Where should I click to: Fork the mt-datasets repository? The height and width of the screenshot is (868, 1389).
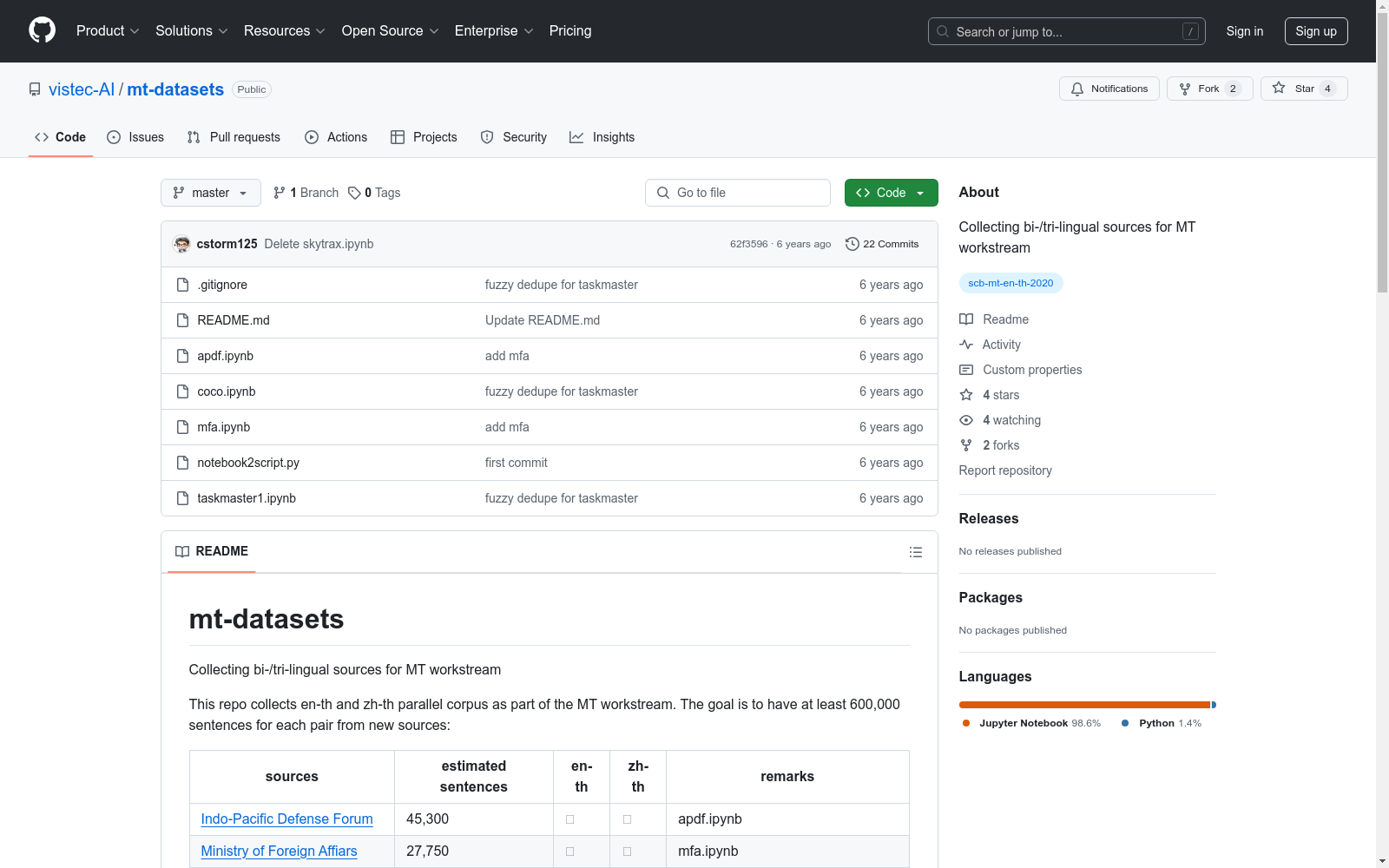[1210, 89]
